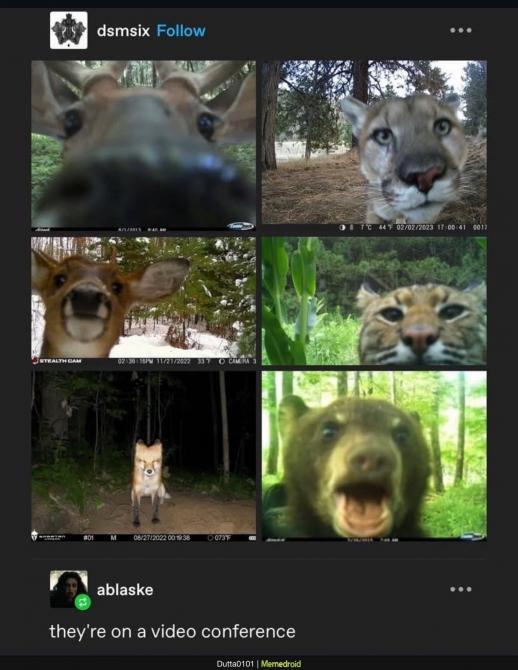
Task: Click green reblog badge on ablaske avatar
Action: 83,602
